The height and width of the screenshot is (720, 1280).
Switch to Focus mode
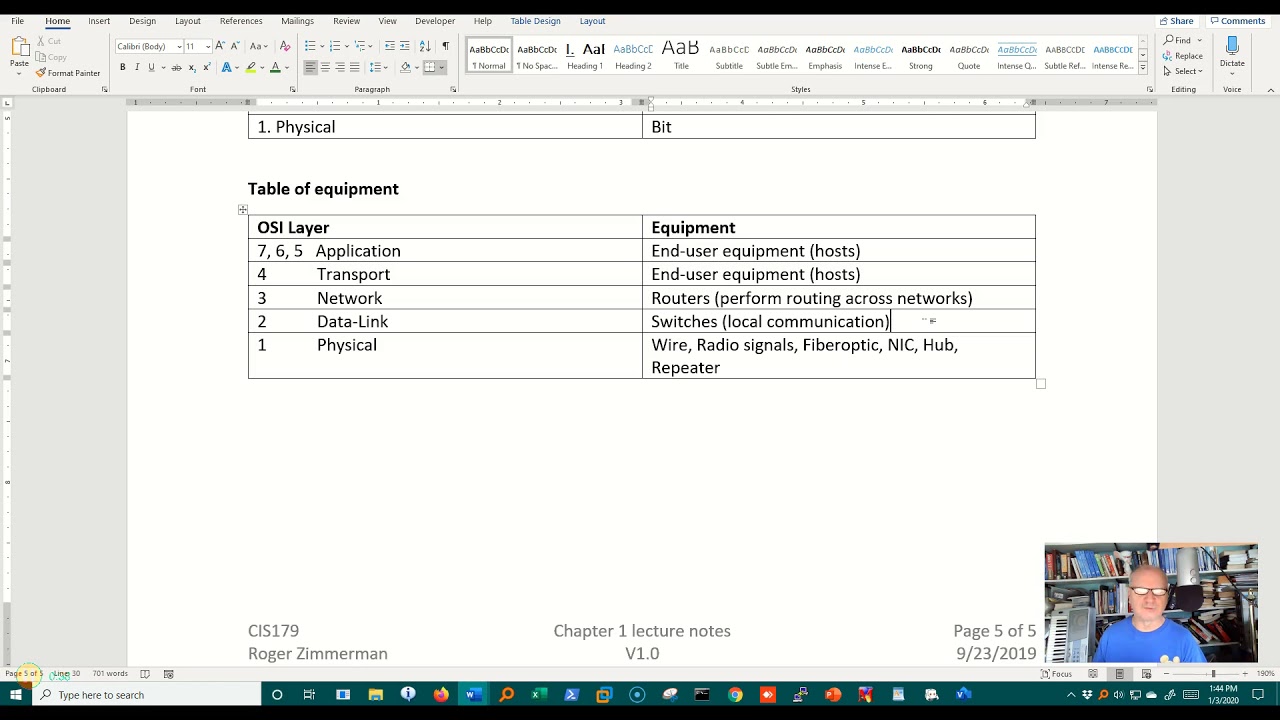tap(1056, 674)
